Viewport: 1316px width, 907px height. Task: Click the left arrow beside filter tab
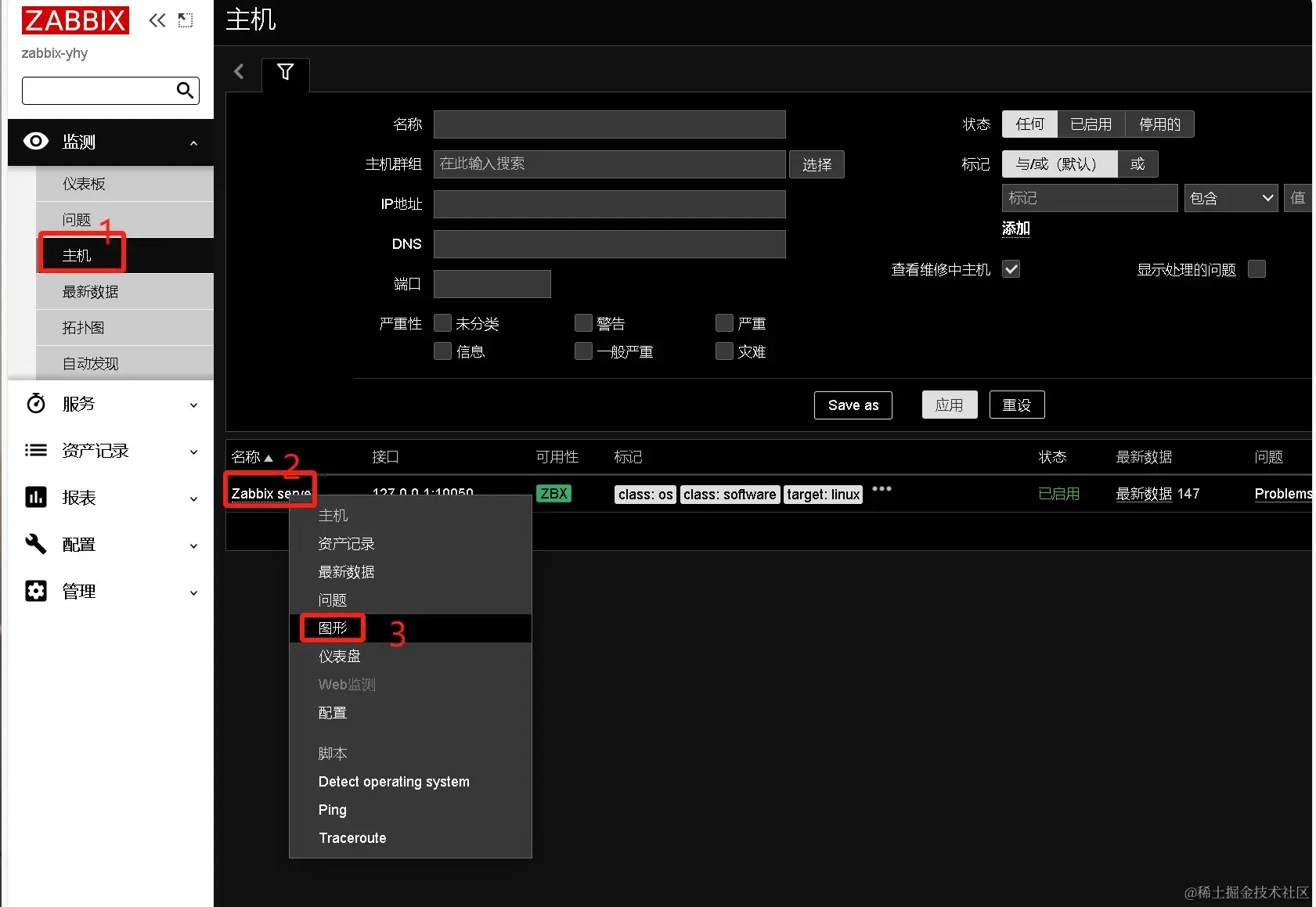(240, 72)
